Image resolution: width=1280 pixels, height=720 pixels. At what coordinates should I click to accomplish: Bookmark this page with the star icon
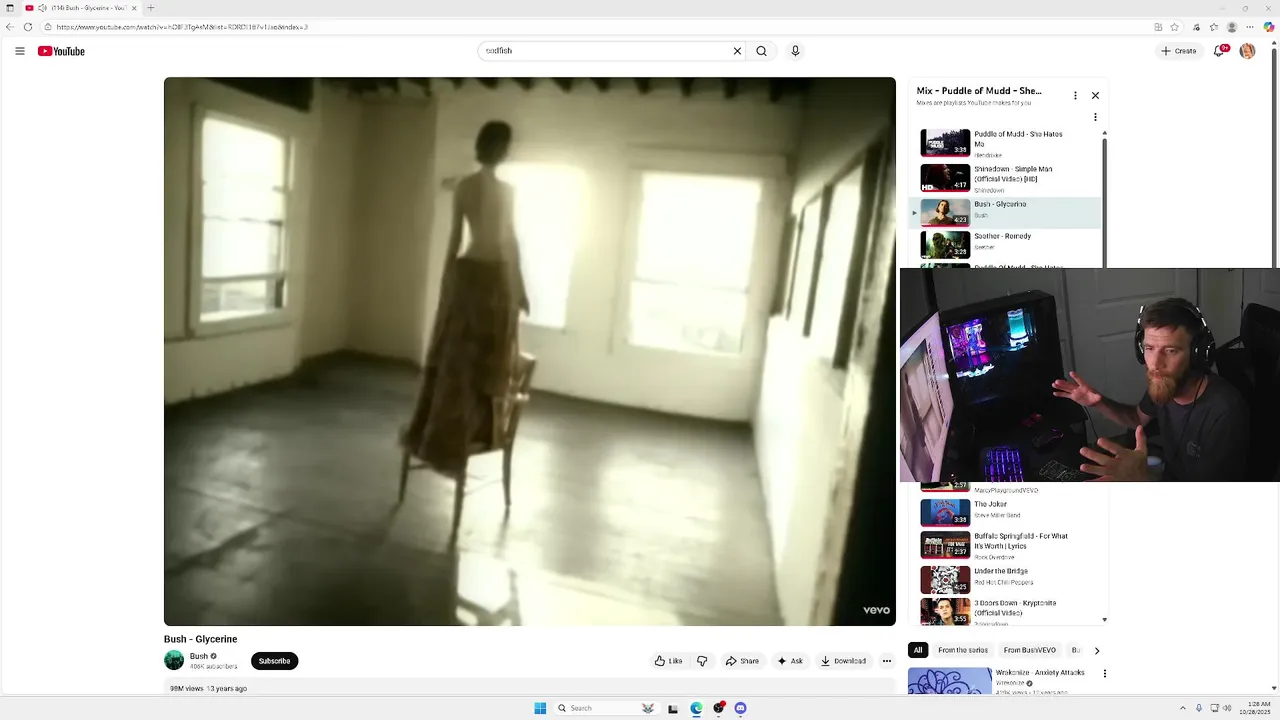[1175, 27]
